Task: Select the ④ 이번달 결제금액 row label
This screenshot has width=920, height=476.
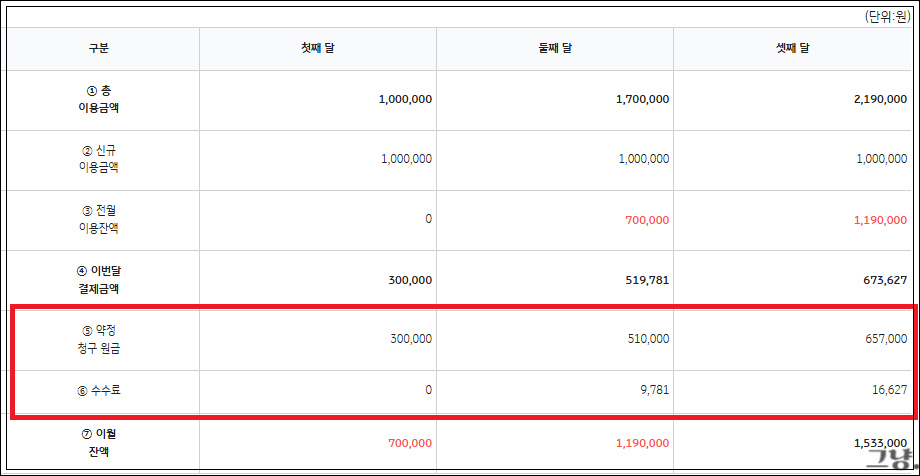Action: click(x=100, y=279)
